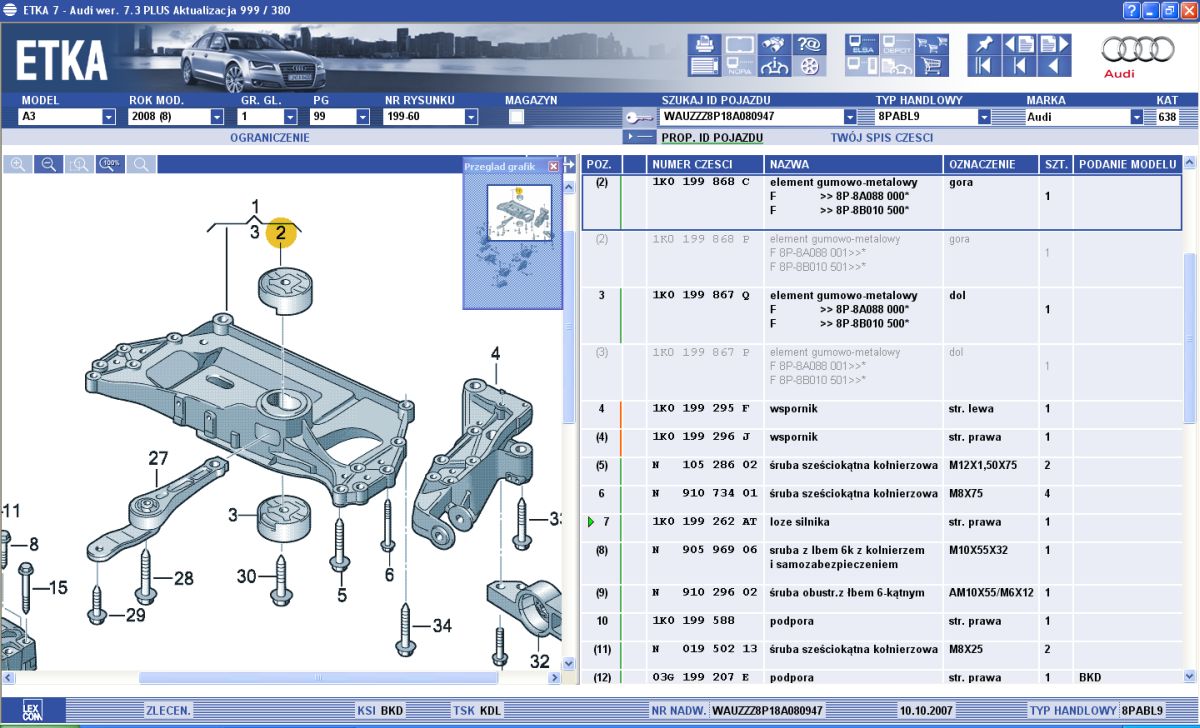Click the OGRANICZENIE link
The image size is (1200, 728).
pyautogui.click(x=270, y=138)
